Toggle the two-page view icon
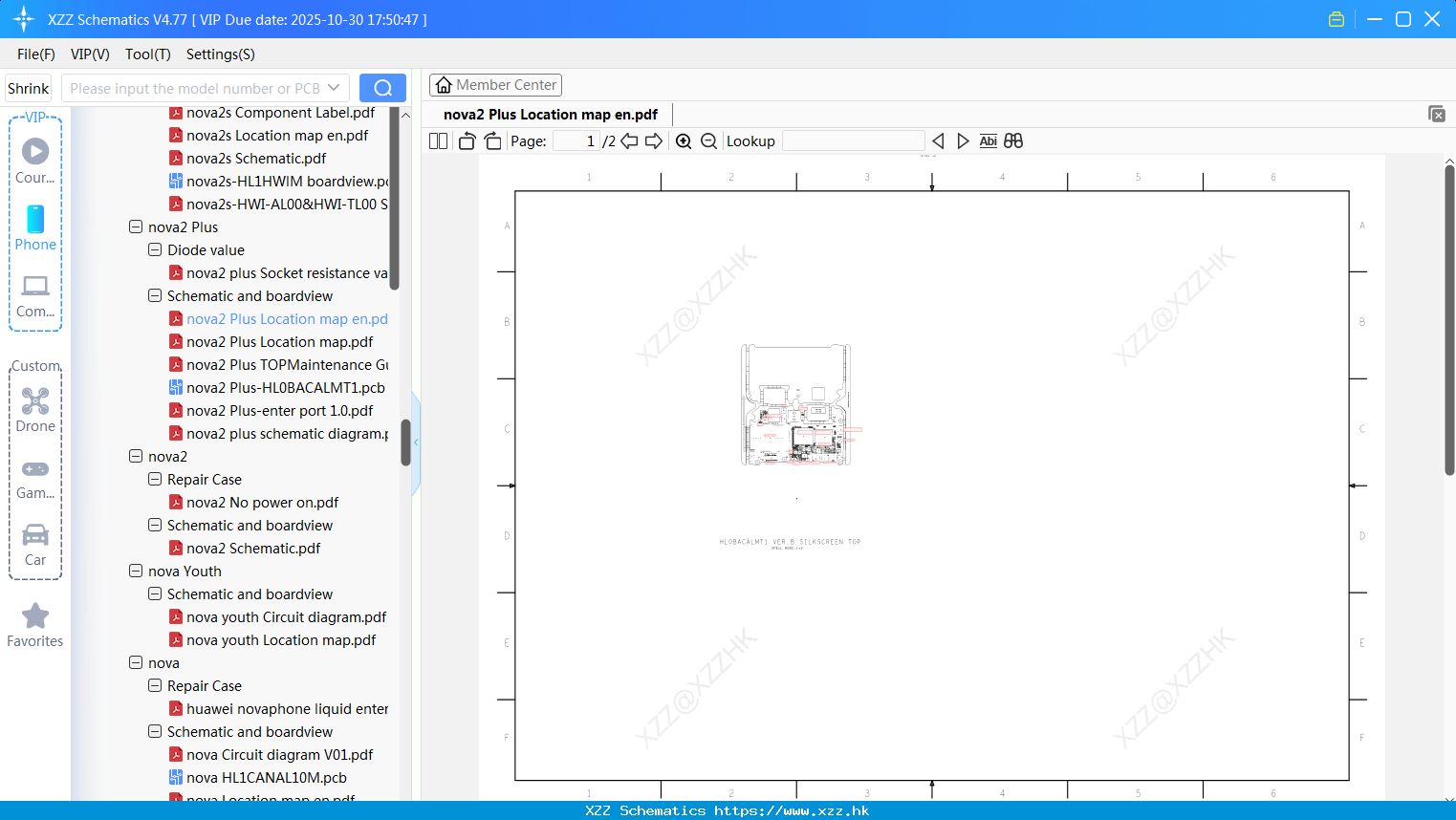This screenshot has width=1456, height=820. [438, 140]
